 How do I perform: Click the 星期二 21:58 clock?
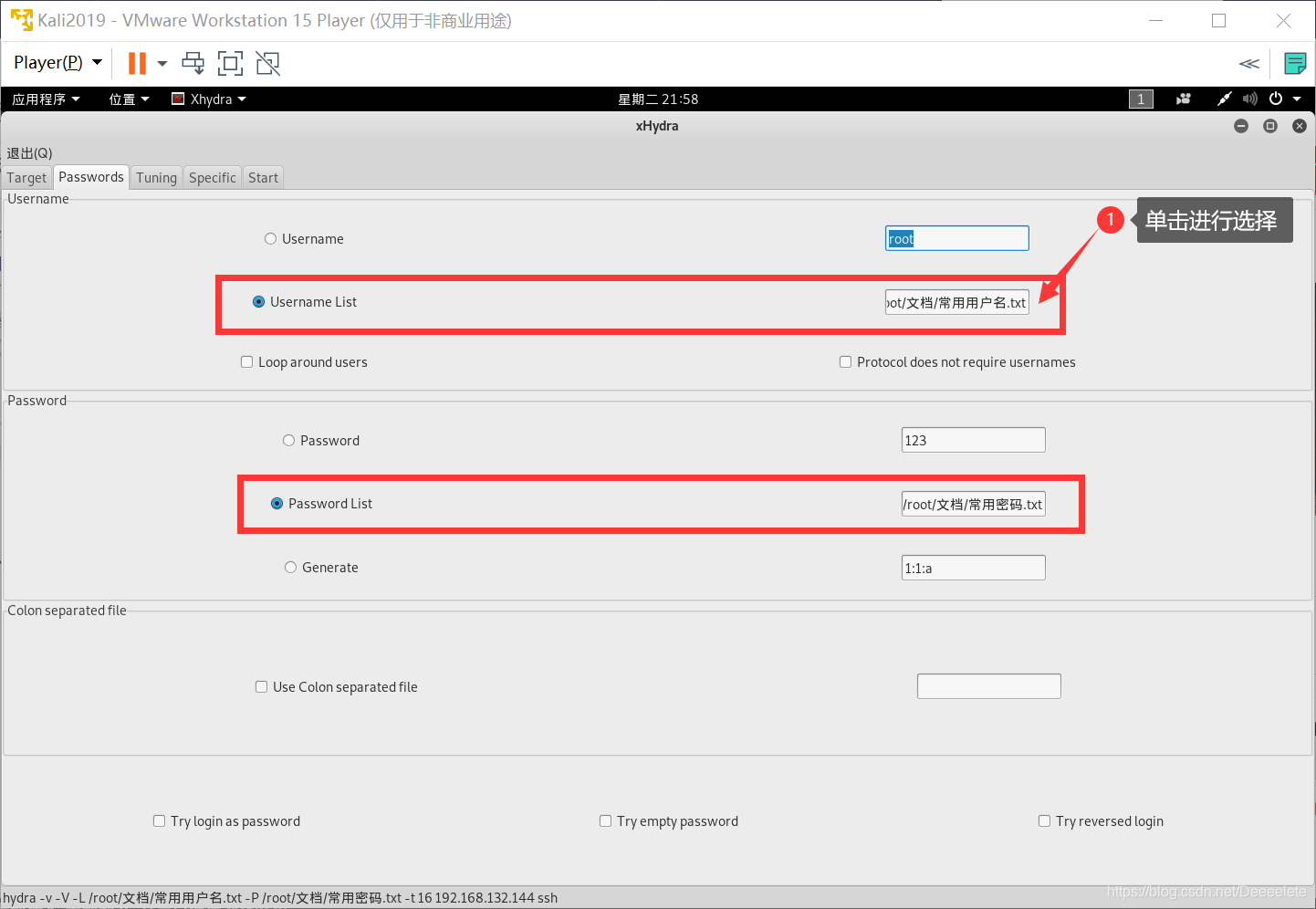(x=658, y=99)
